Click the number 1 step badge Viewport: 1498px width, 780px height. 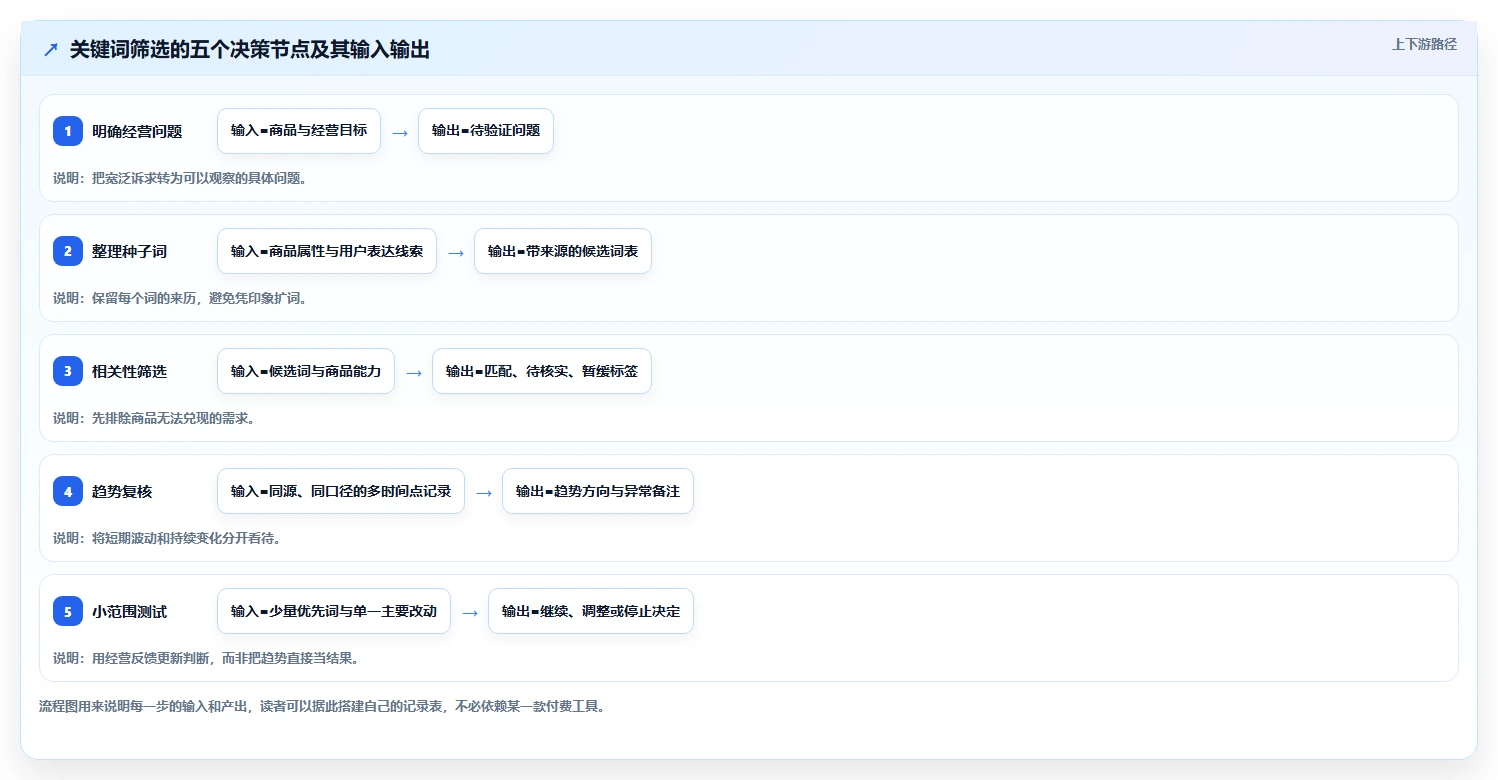pyautogui.click(x=68, y=131)
